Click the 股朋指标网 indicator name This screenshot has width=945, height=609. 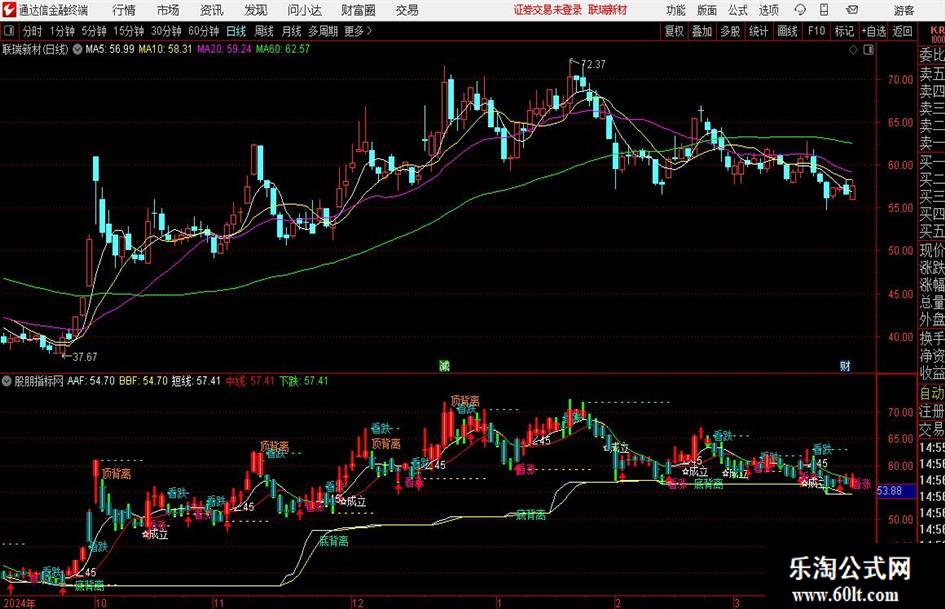[39, 381]
